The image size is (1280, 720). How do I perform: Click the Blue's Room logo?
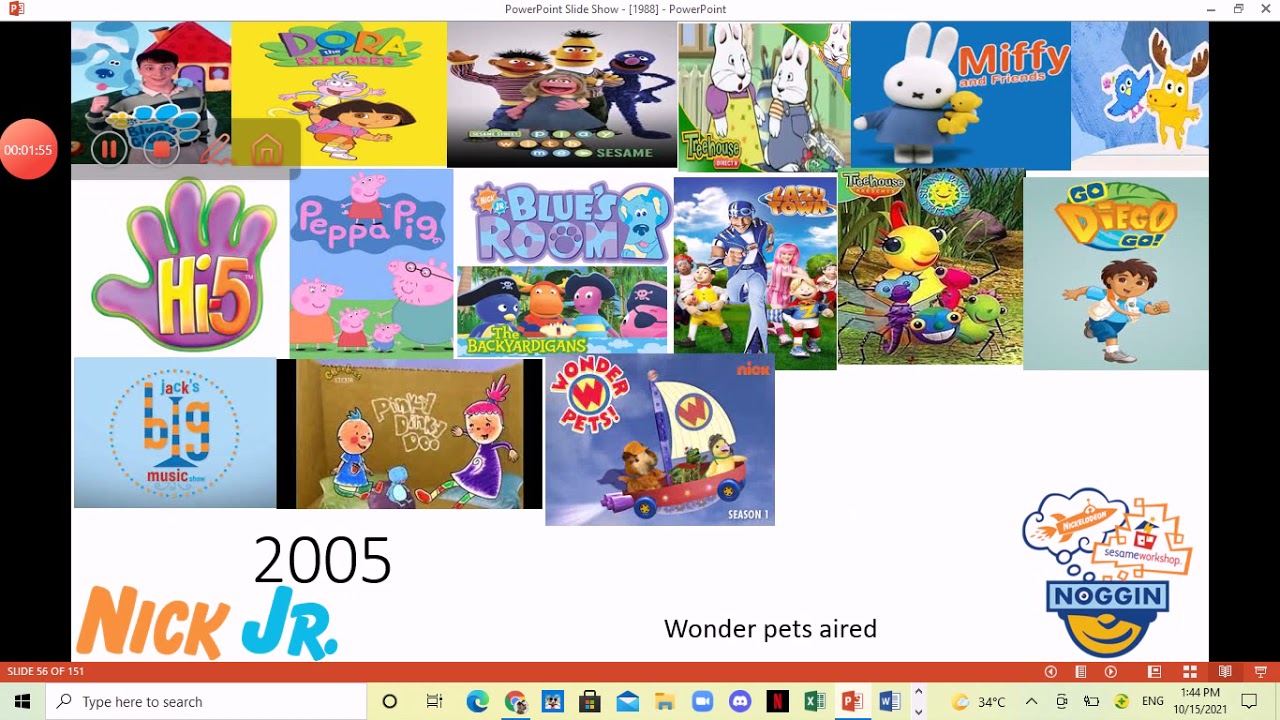570,222
